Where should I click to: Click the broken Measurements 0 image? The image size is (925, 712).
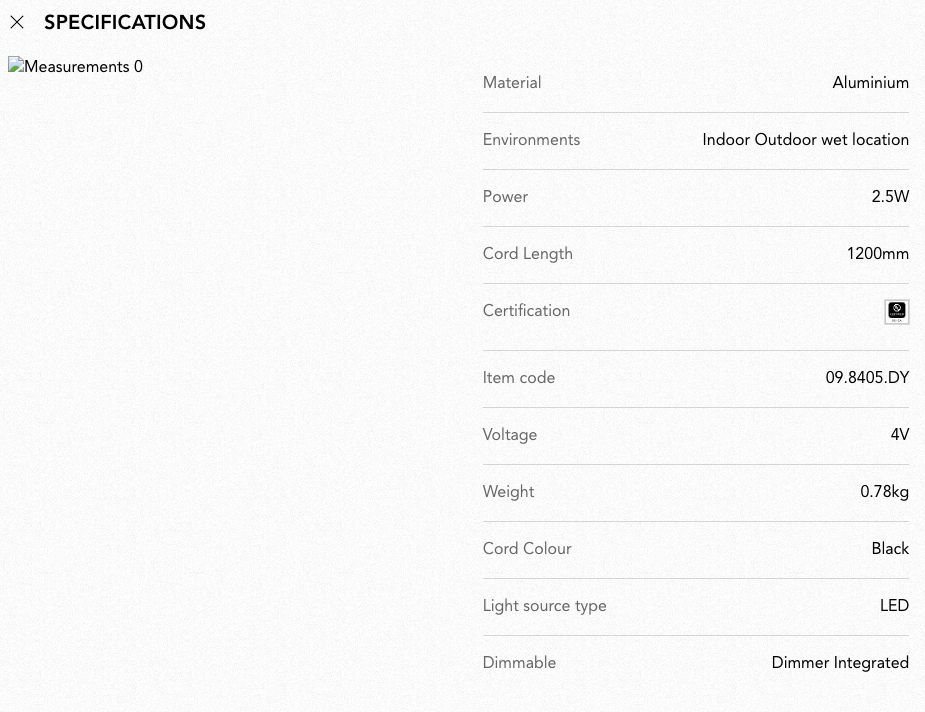point(76,66)
